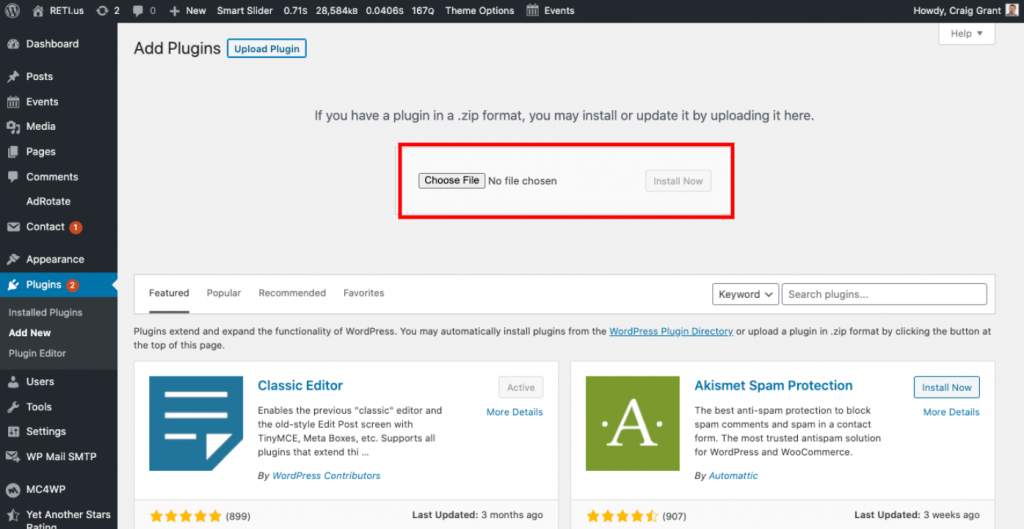This screenshot has height=529, width=1024.
Task: Click the Yet Another Stars Rating star icon
Action: coord(13,515)
